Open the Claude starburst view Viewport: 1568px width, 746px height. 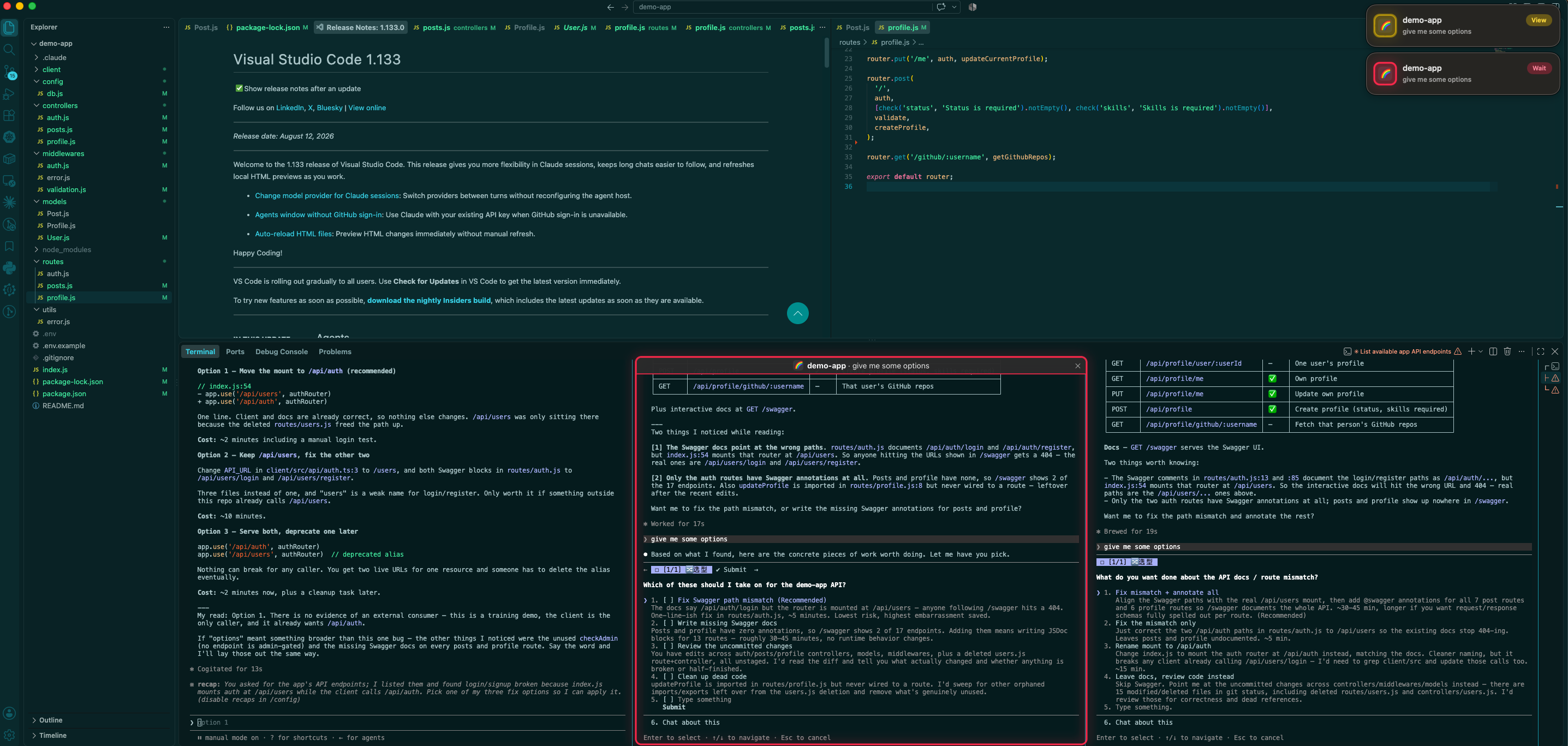click(9, 202)
